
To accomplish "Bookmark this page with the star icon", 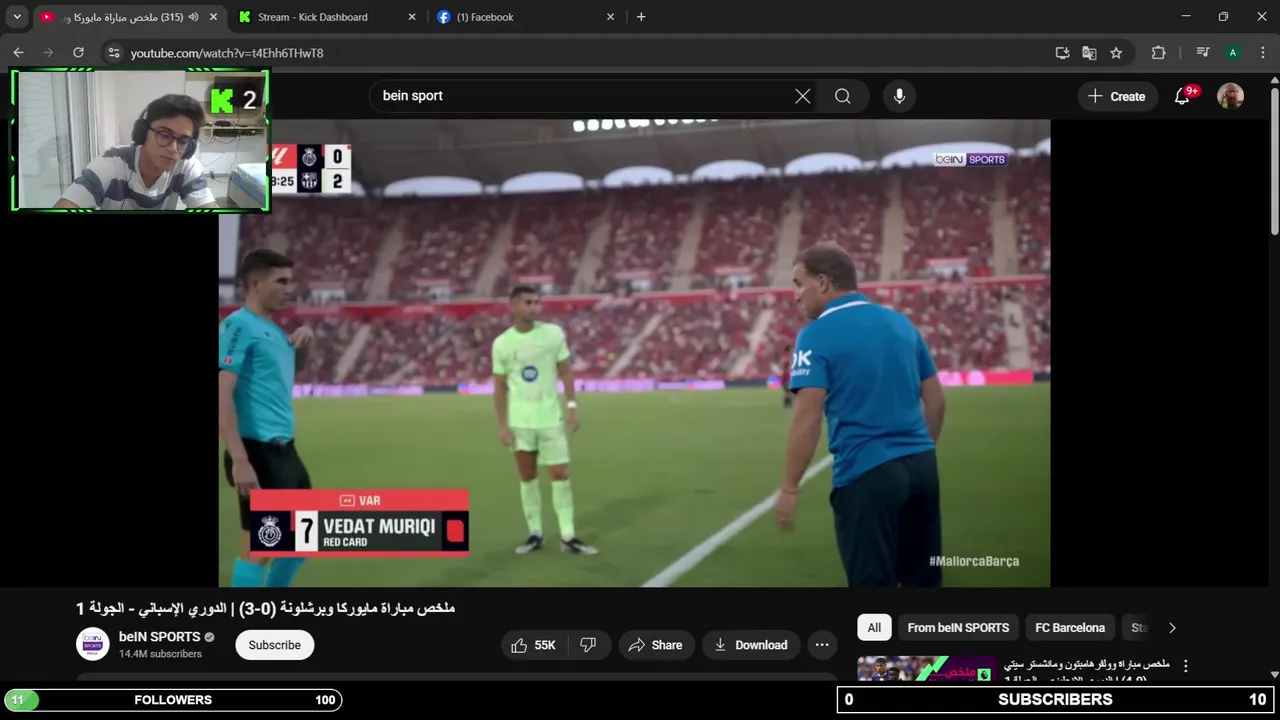I will pos(1116,53).
